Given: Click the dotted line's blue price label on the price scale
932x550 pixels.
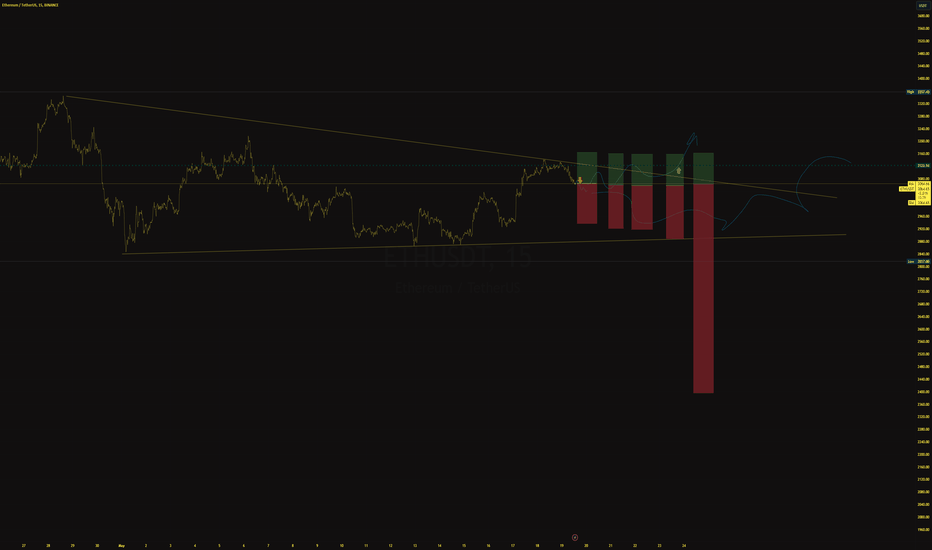Looking at the screenshot, I should (x=923, y=166).
